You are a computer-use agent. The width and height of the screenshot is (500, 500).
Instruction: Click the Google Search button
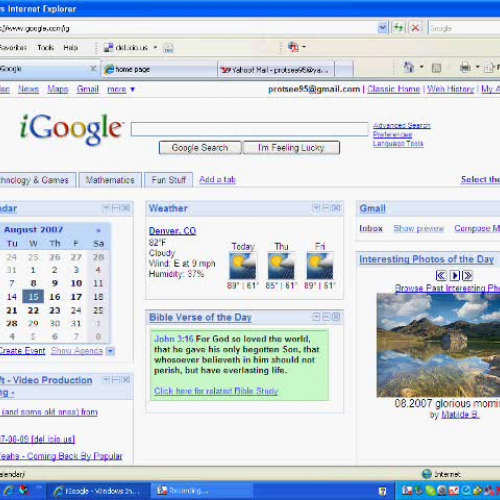click(x=200, y=147)
